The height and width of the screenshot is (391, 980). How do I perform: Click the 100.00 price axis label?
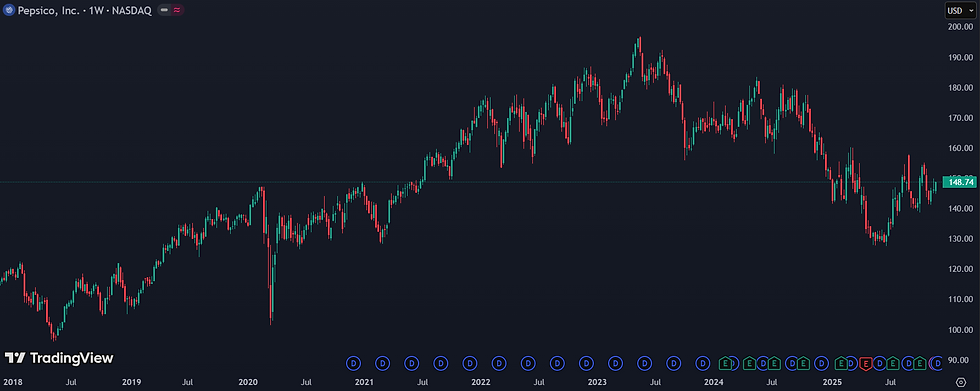(961, 330)
